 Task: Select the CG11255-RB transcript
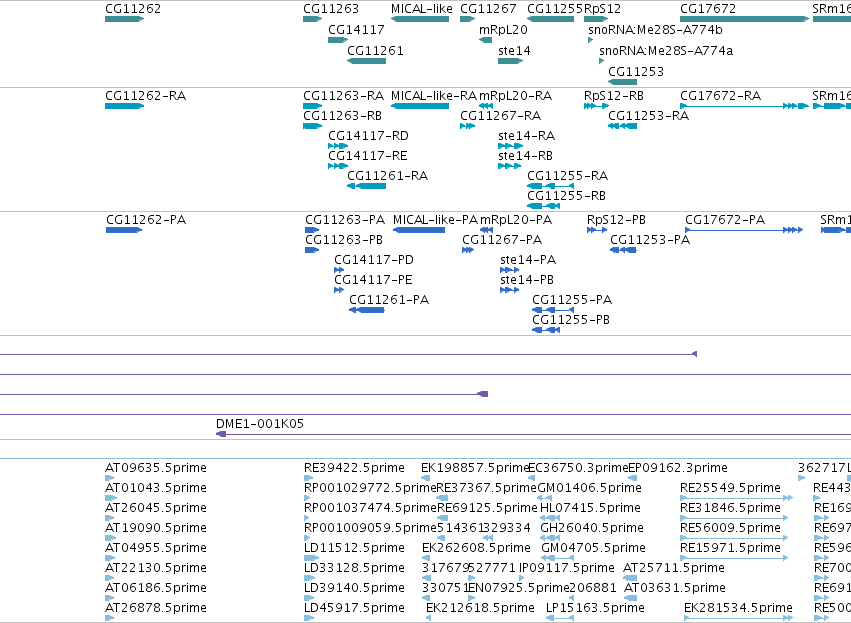point(543,206)
